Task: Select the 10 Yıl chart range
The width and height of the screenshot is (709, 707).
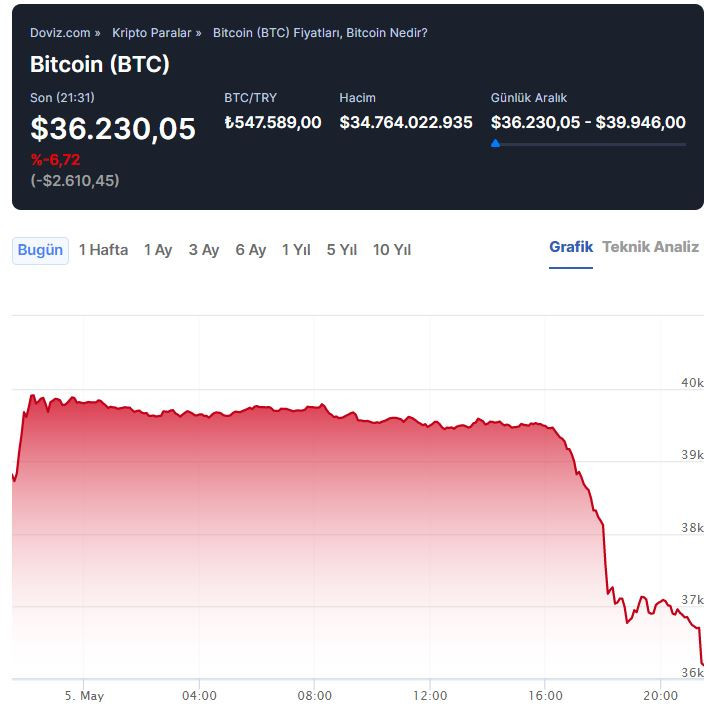Action: pos(392,250)
